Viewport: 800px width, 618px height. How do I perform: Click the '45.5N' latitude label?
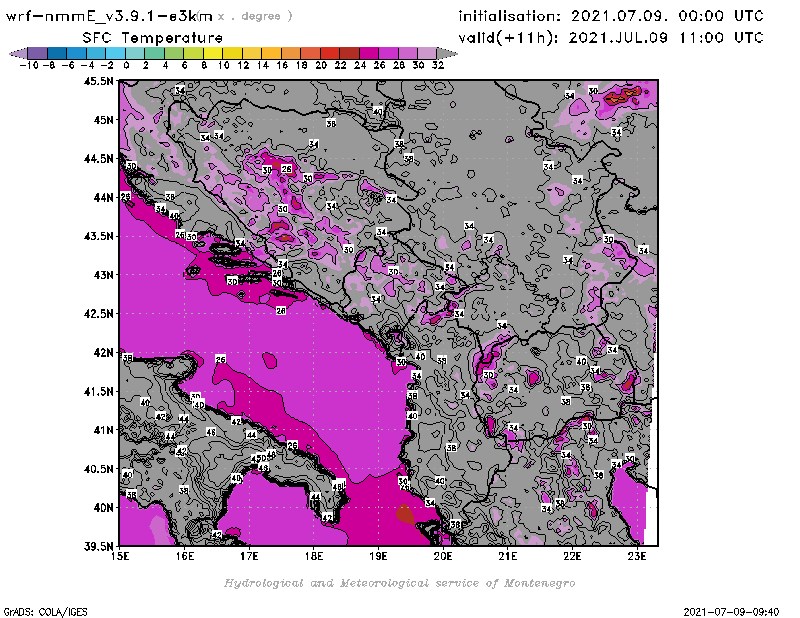tap(98, 81)
